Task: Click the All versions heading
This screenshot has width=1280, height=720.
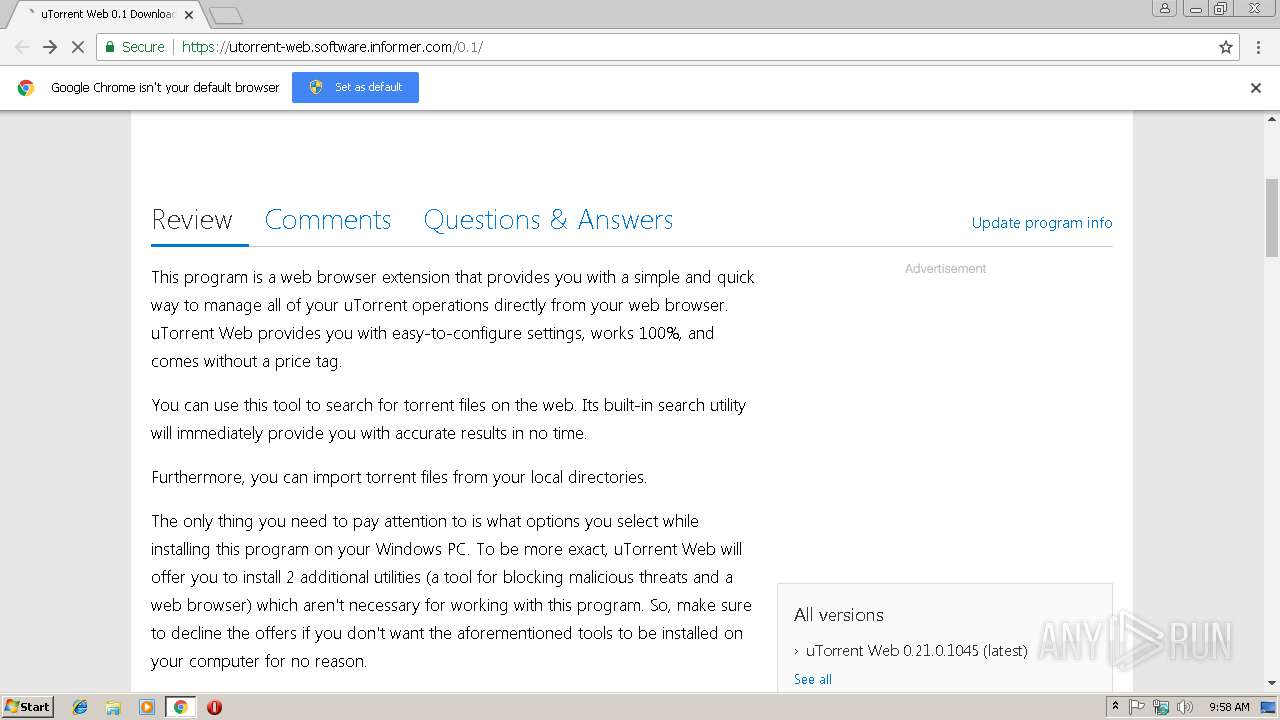Action: point(839,615)
